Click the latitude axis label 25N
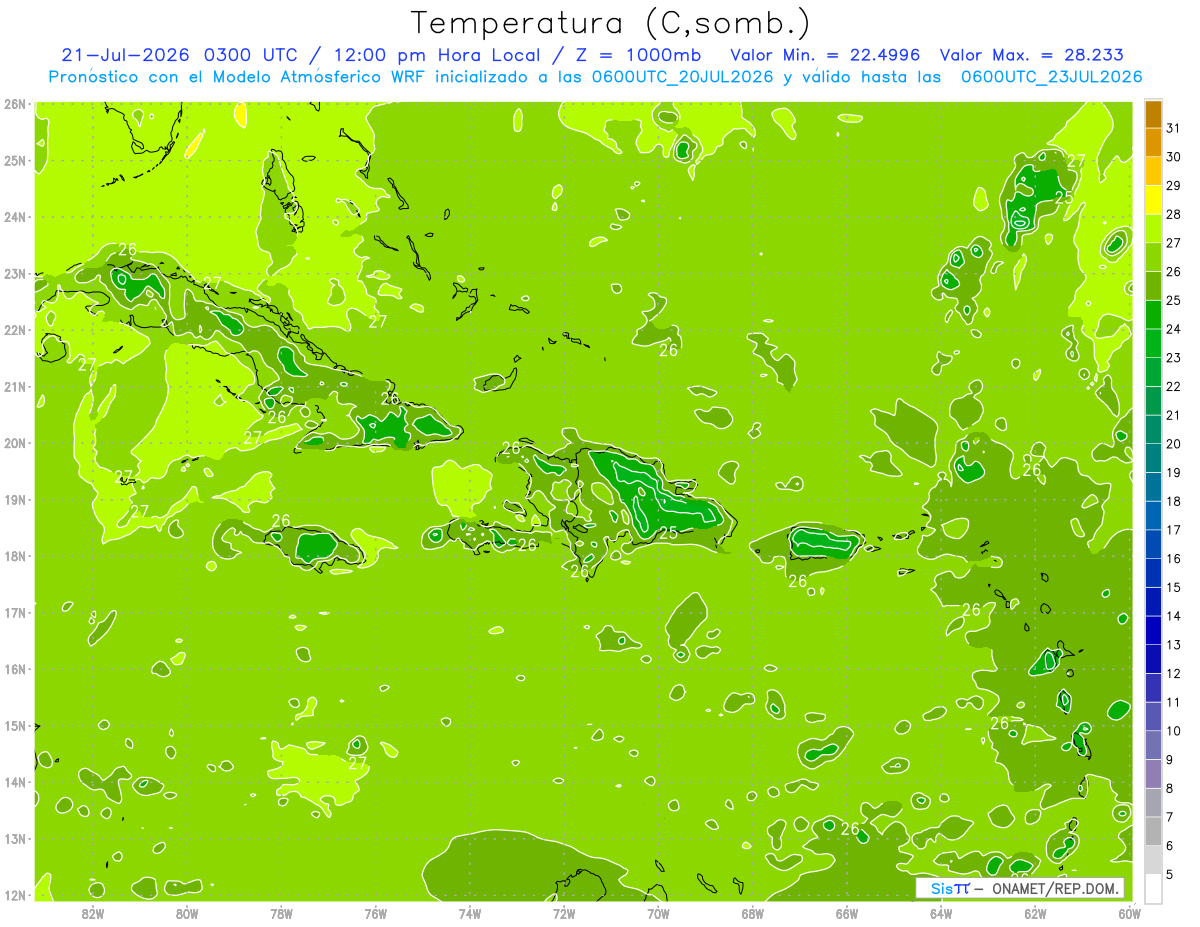This screenshot has height=927, width=1200. pos(15,161)
